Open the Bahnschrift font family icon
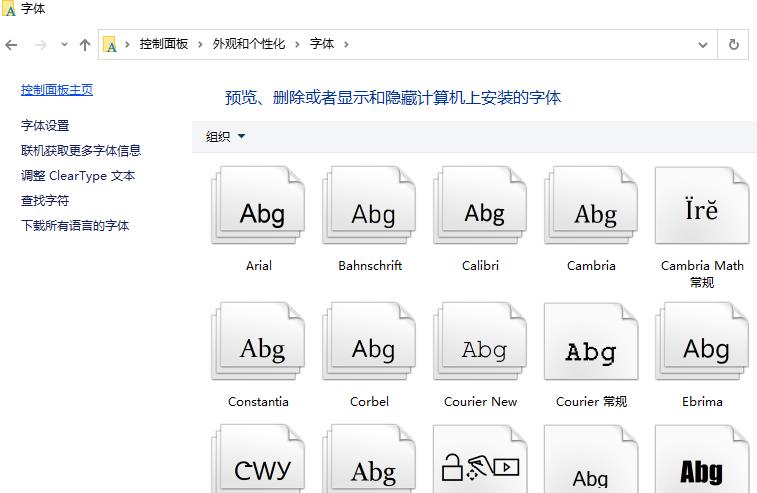Screen dimensions: 757x493 [369, 205]
